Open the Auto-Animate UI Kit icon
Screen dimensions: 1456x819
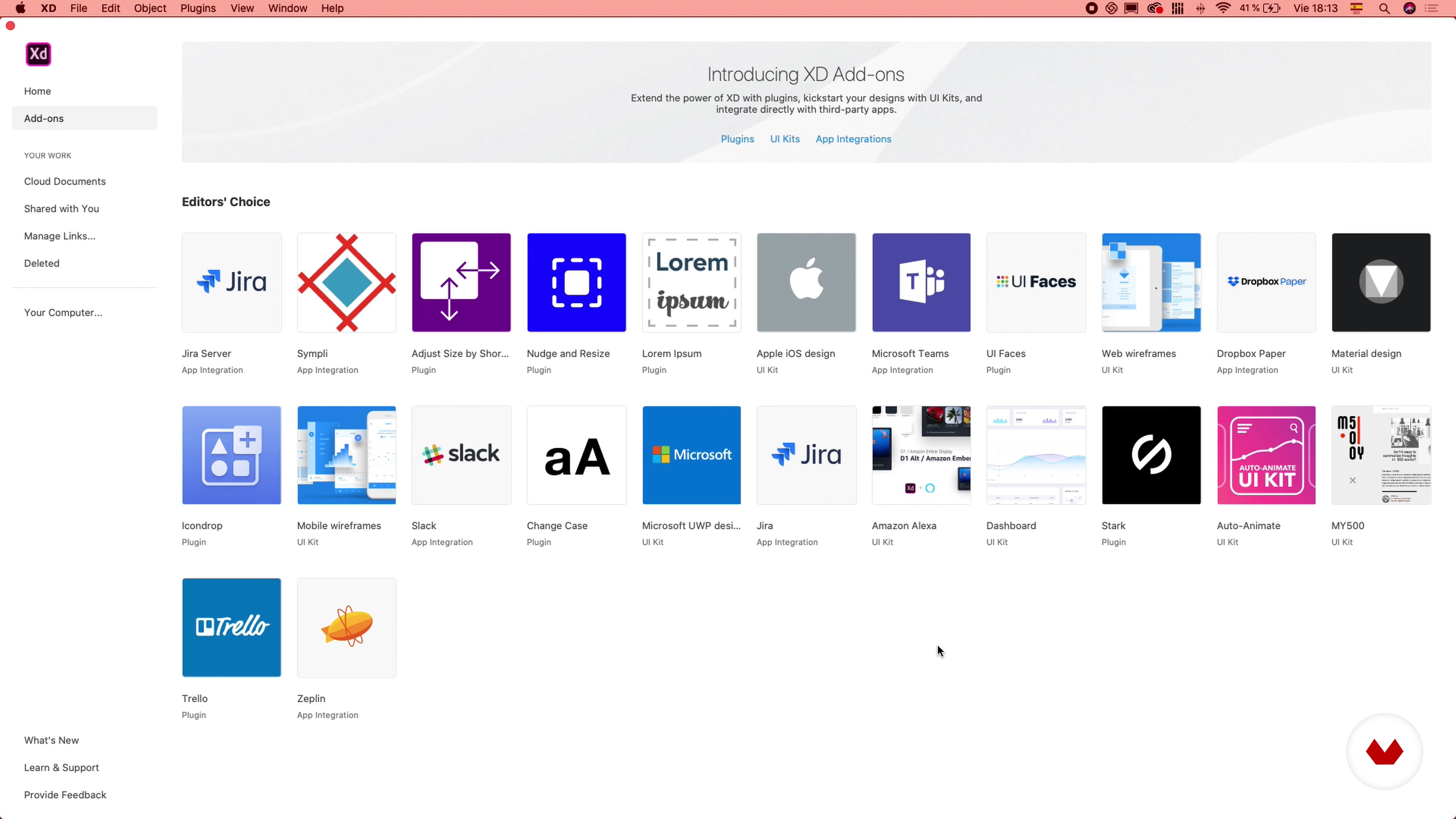1266,455
